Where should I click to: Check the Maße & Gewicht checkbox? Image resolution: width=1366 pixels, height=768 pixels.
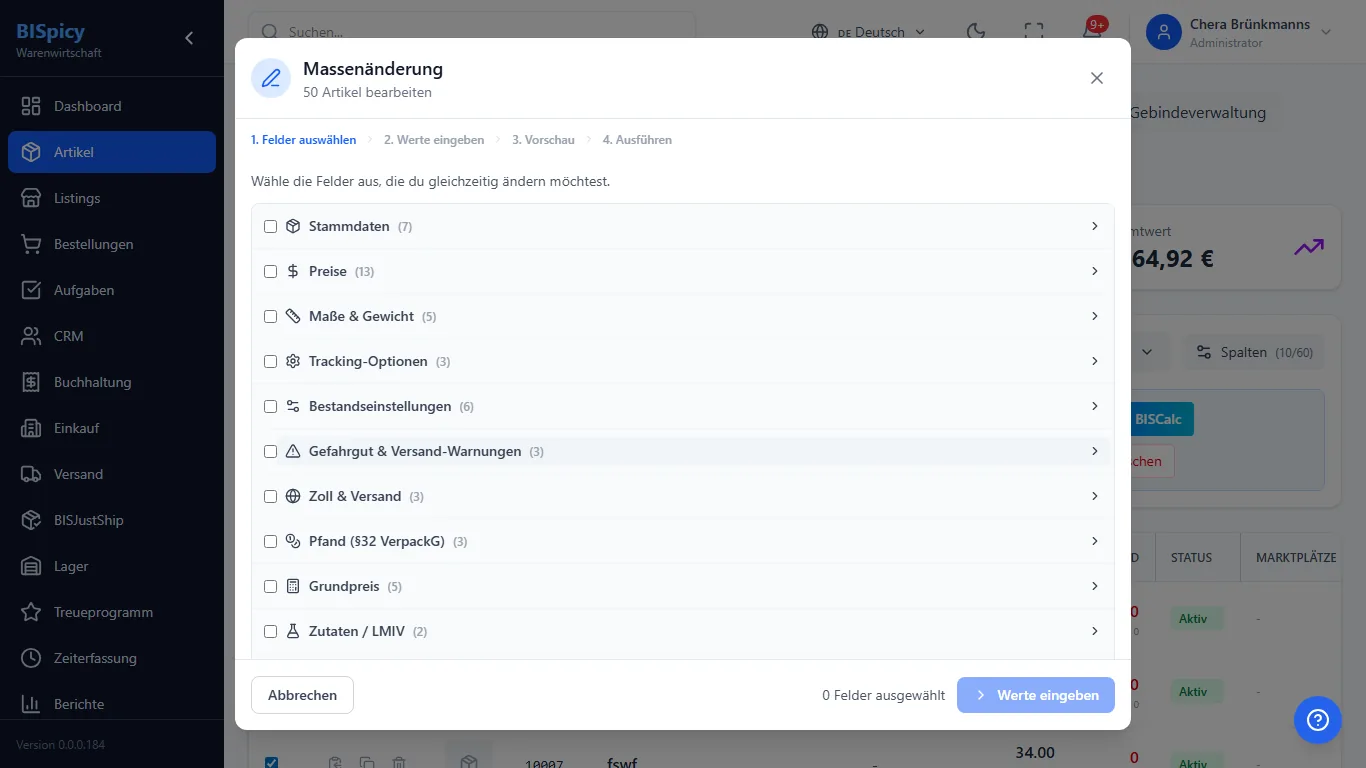[x=270, y=317]
